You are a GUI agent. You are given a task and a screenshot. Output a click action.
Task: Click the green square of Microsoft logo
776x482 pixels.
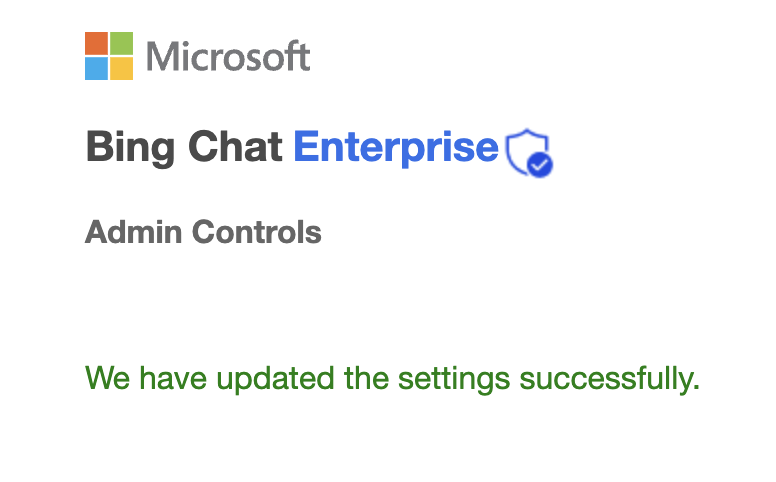coord(121,43)
